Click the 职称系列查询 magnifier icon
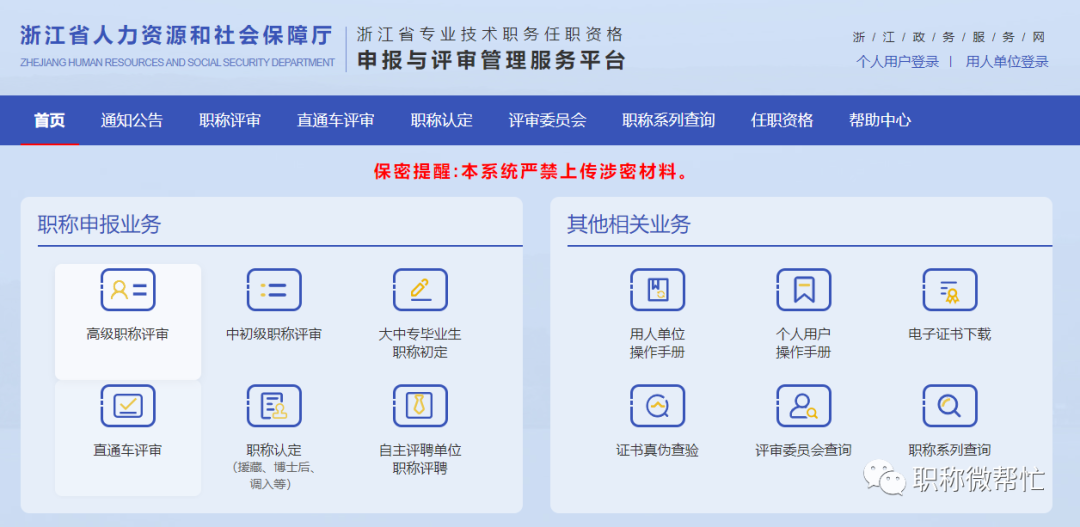The height and width of the screenshot is (527, 1080). [950, 406]
